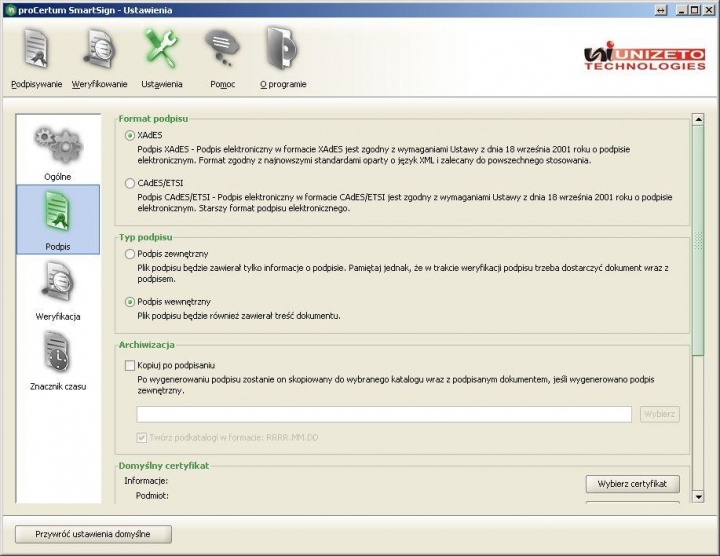The width and height of the screenshot is (720, 556).
Task: Select the Podpis green document sidebar icon
Action: pos(58,212)
